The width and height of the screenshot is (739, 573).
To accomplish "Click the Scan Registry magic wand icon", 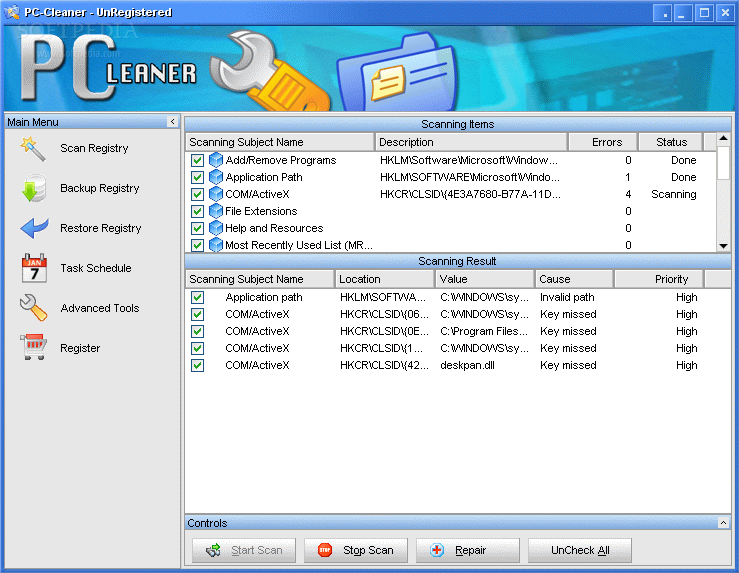I will click(x=33, y=148).
